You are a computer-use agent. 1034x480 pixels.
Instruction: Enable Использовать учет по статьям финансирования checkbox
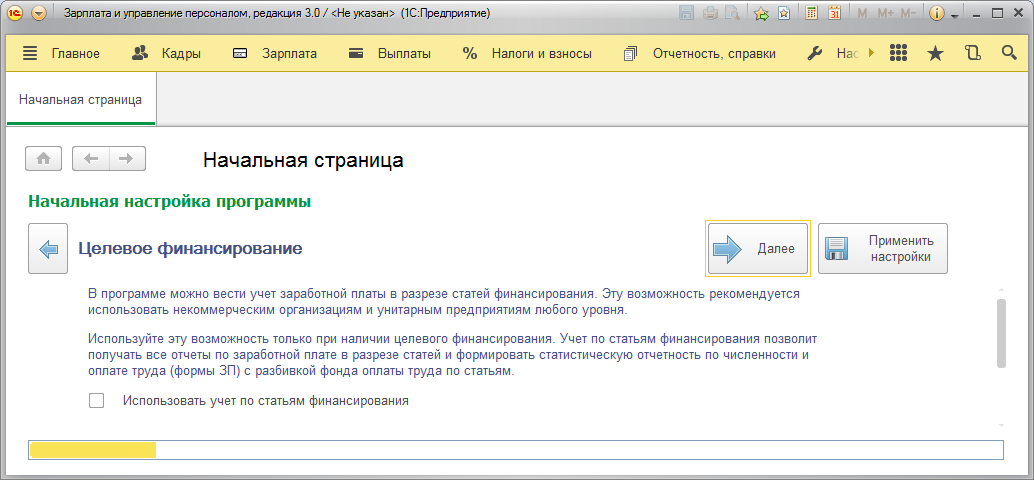(x=96, y=400)
